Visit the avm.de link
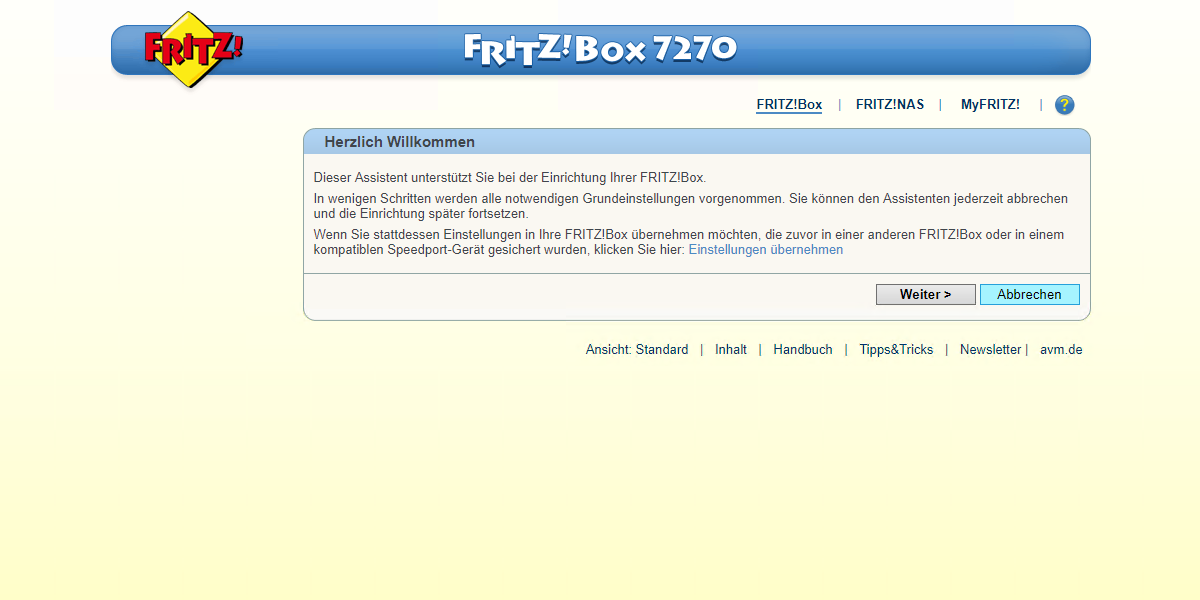The width and height of the screenshot is (1200, 600). [x=1061, y=350]
